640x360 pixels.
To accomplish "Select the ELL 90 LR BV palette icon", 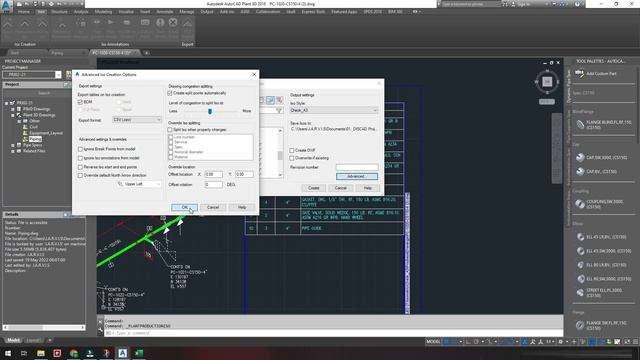I will pyautogui.click(x=580, y=265).
